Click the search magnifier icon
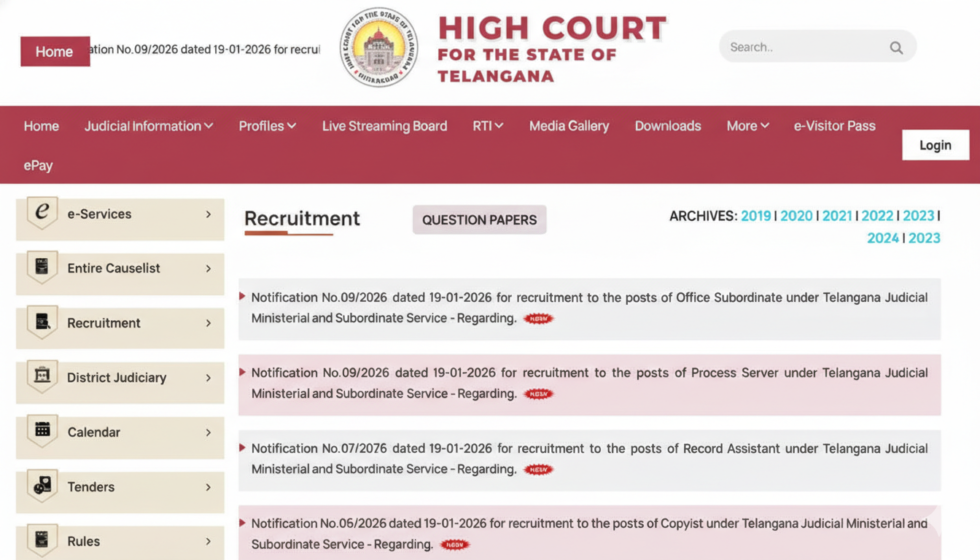The height and width of the screenshot is (560, 980). point(896,48)
